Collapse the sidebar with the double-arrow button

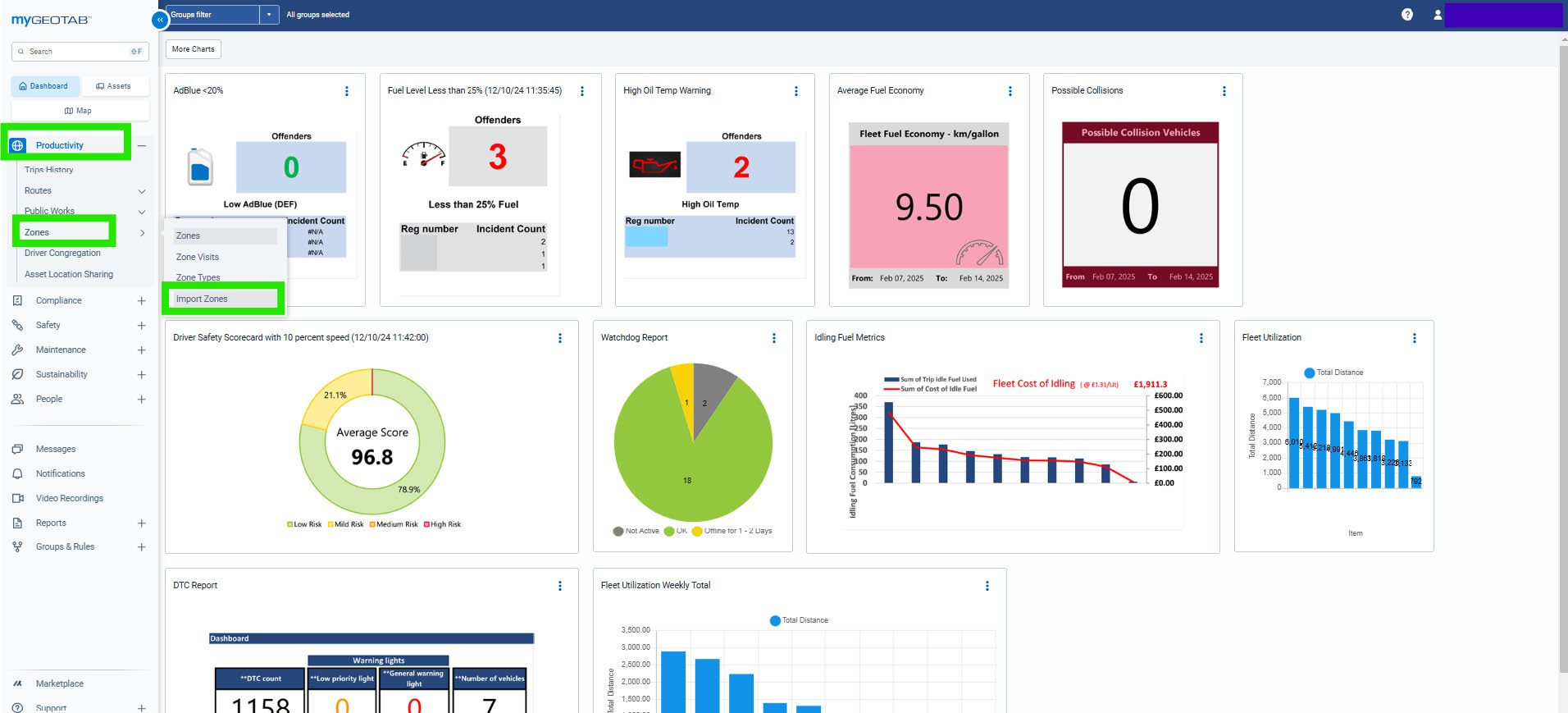pos(160,19)
